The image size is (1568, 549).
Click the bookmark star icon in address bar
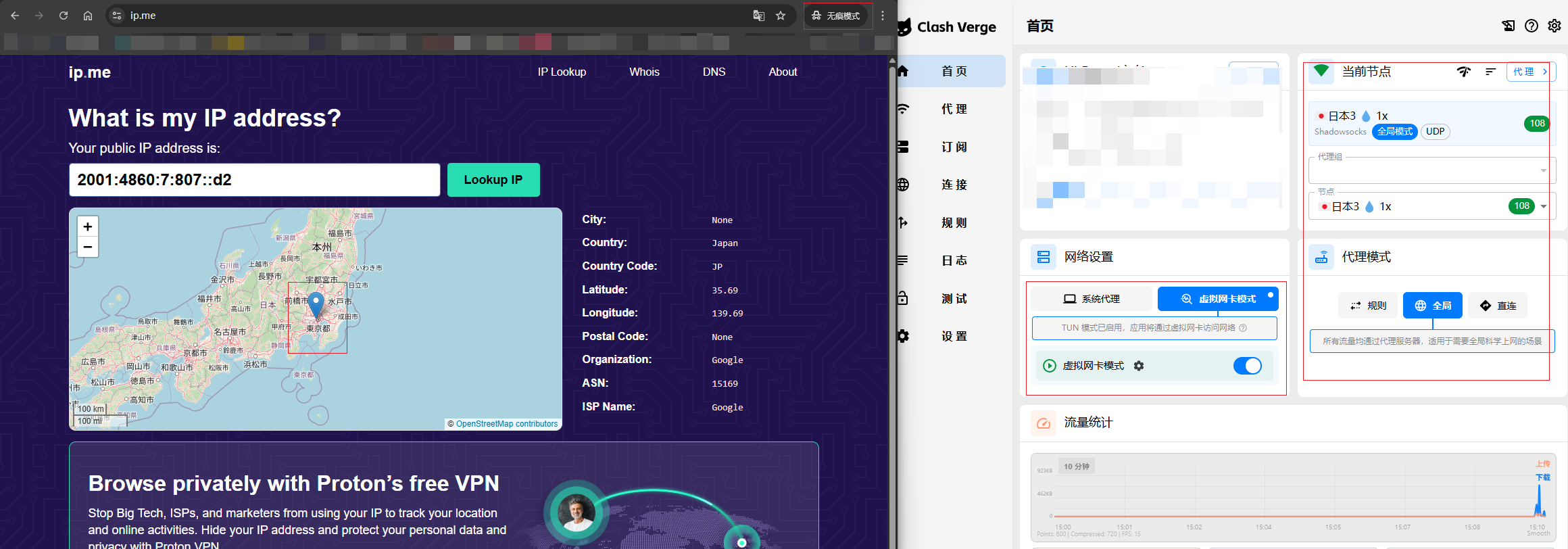coord(781,16)
